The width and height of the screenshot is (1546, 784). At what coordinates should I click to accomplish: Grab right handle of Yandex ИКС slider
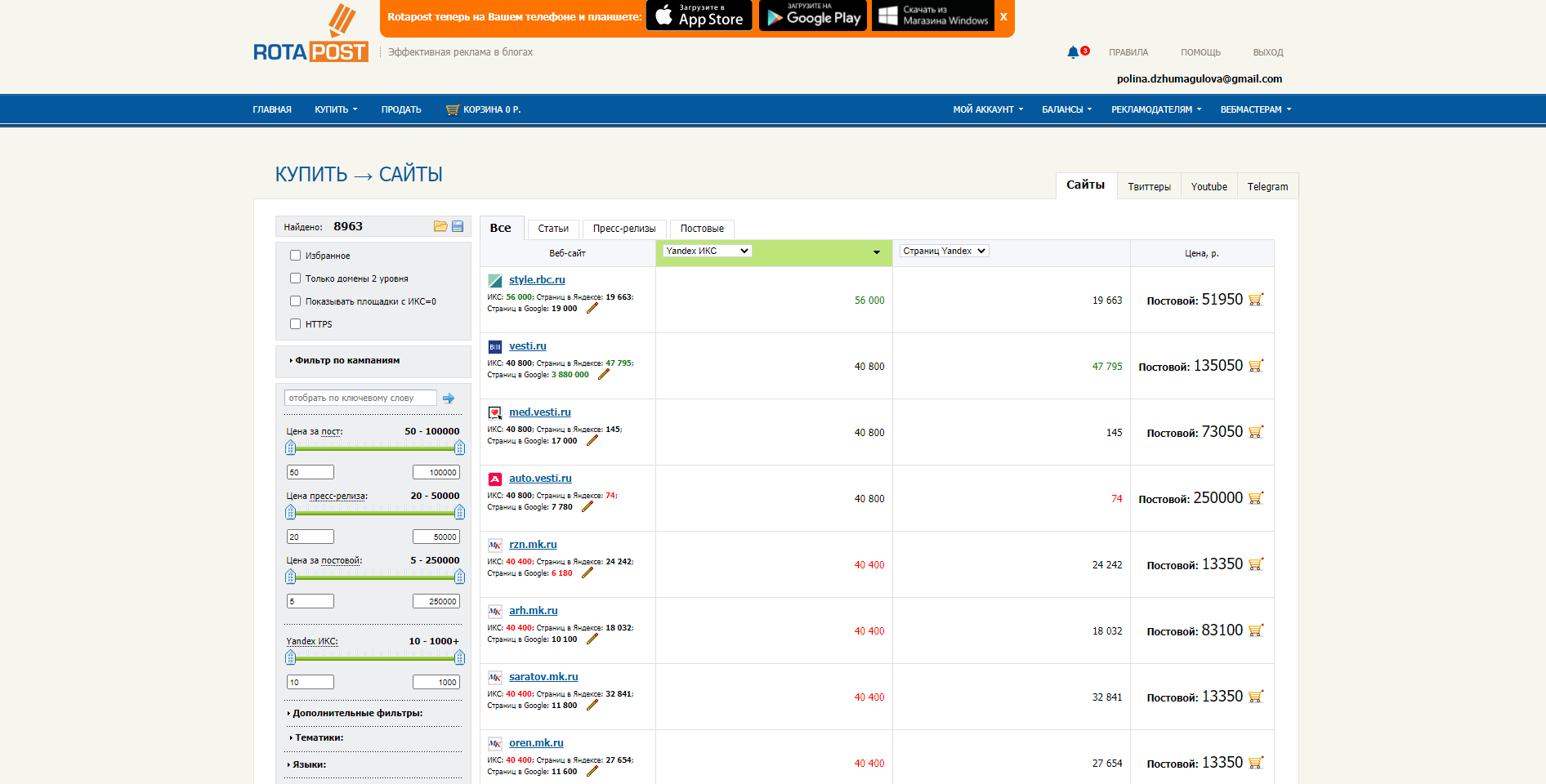[460, 657]
